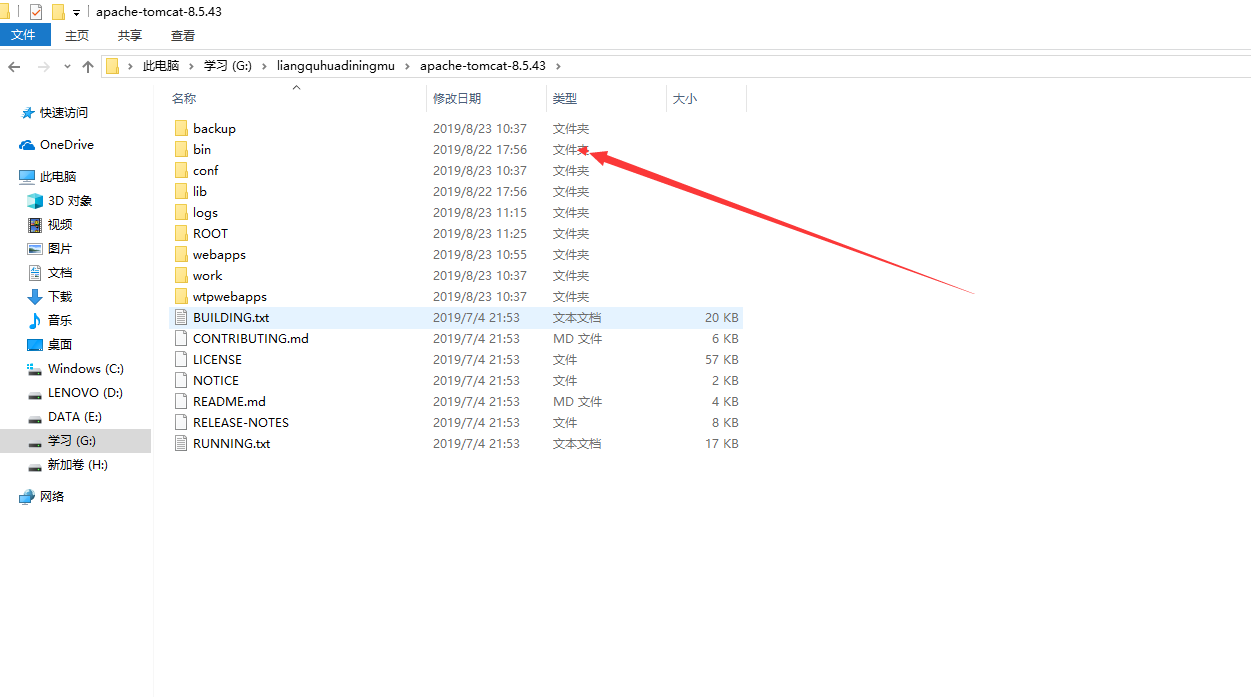1251x697 pixels.
Task: Open the quick access toolbar dropdown arrow
Action: 77,13
